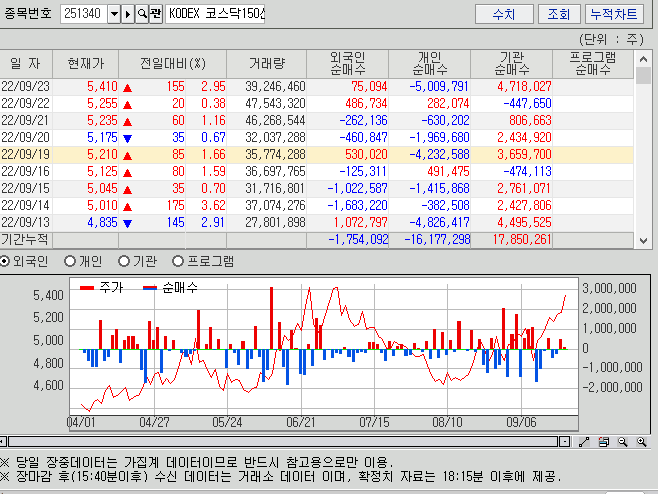Image resolution: width=658 pixels, height=494 pixels.
Task: Select the 외국인 radio button
Action: pos(5,261)
